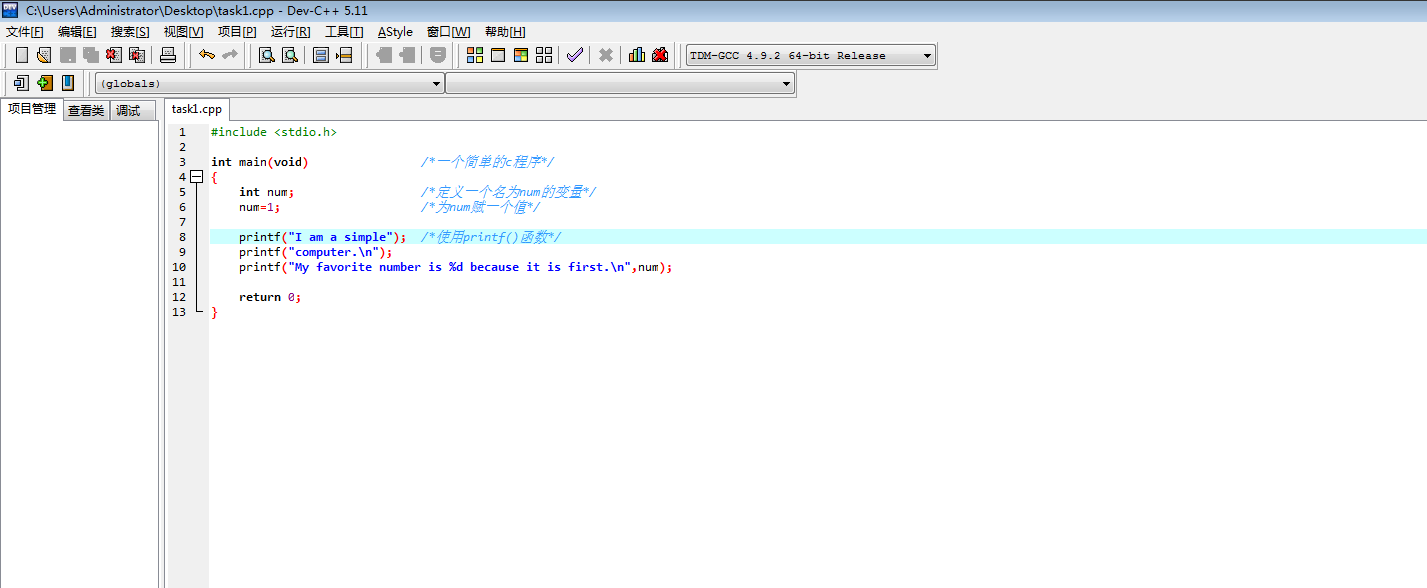Click the /*使用printf()函数*/ comment

[x=491, y=237]
